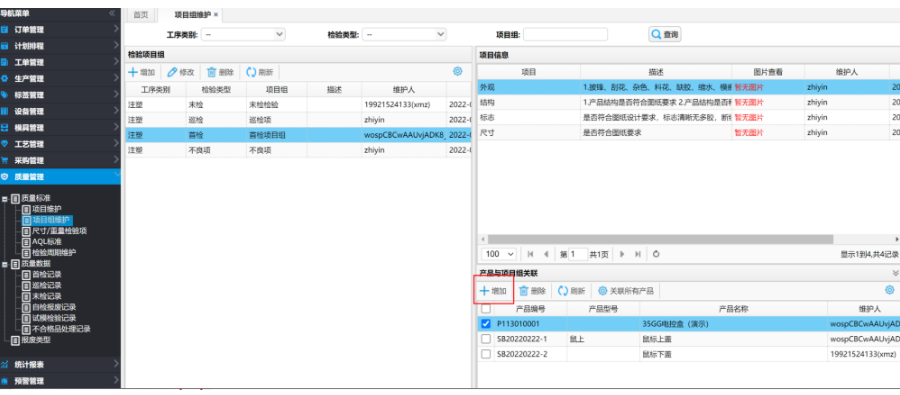Check the SB20220222-2 row checkbox
This screenshot has width=900, height=395.
(x=486, y=354)
